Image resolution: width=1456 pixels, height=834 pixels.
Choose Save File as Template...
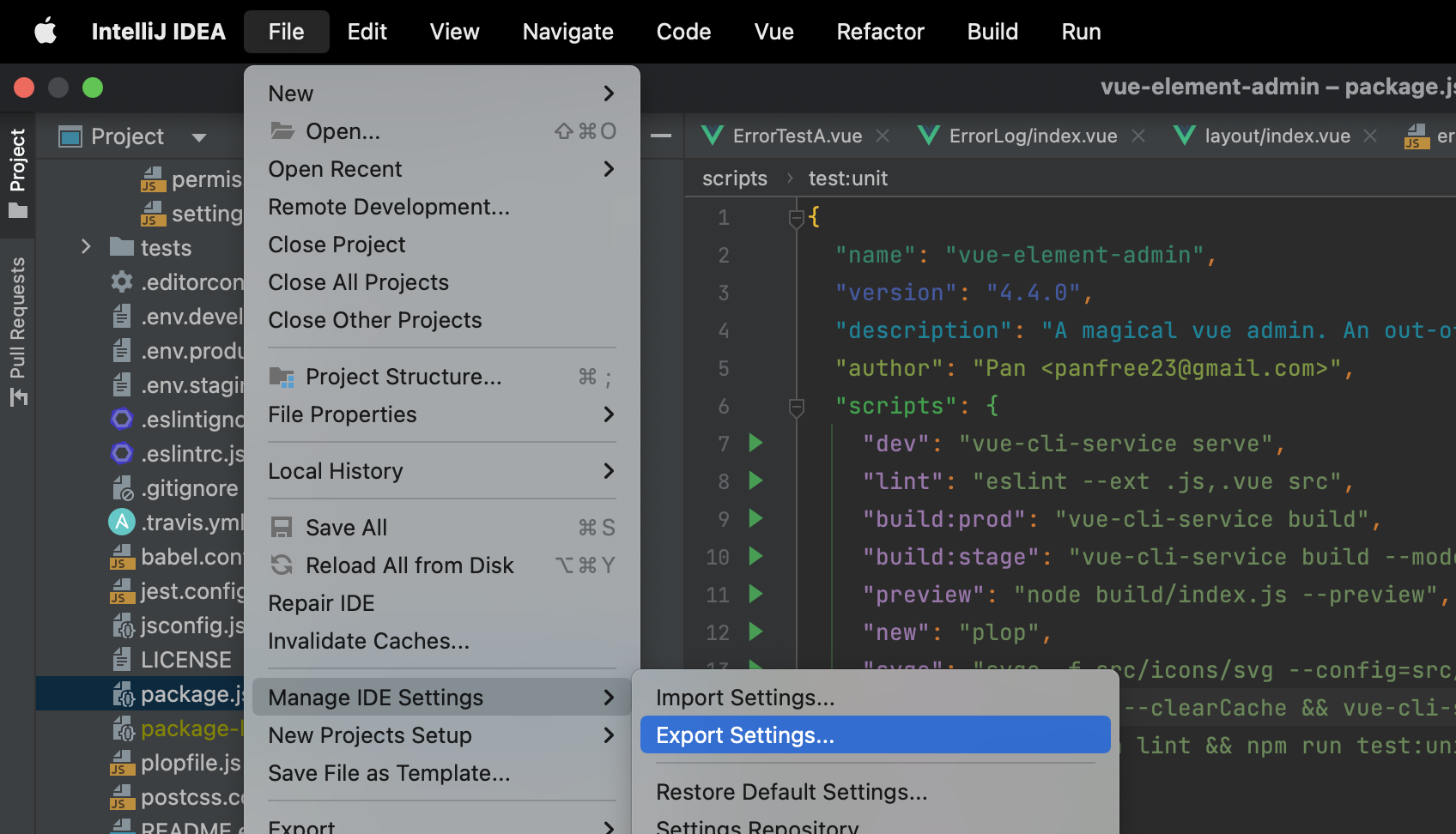tap(442, 773)
